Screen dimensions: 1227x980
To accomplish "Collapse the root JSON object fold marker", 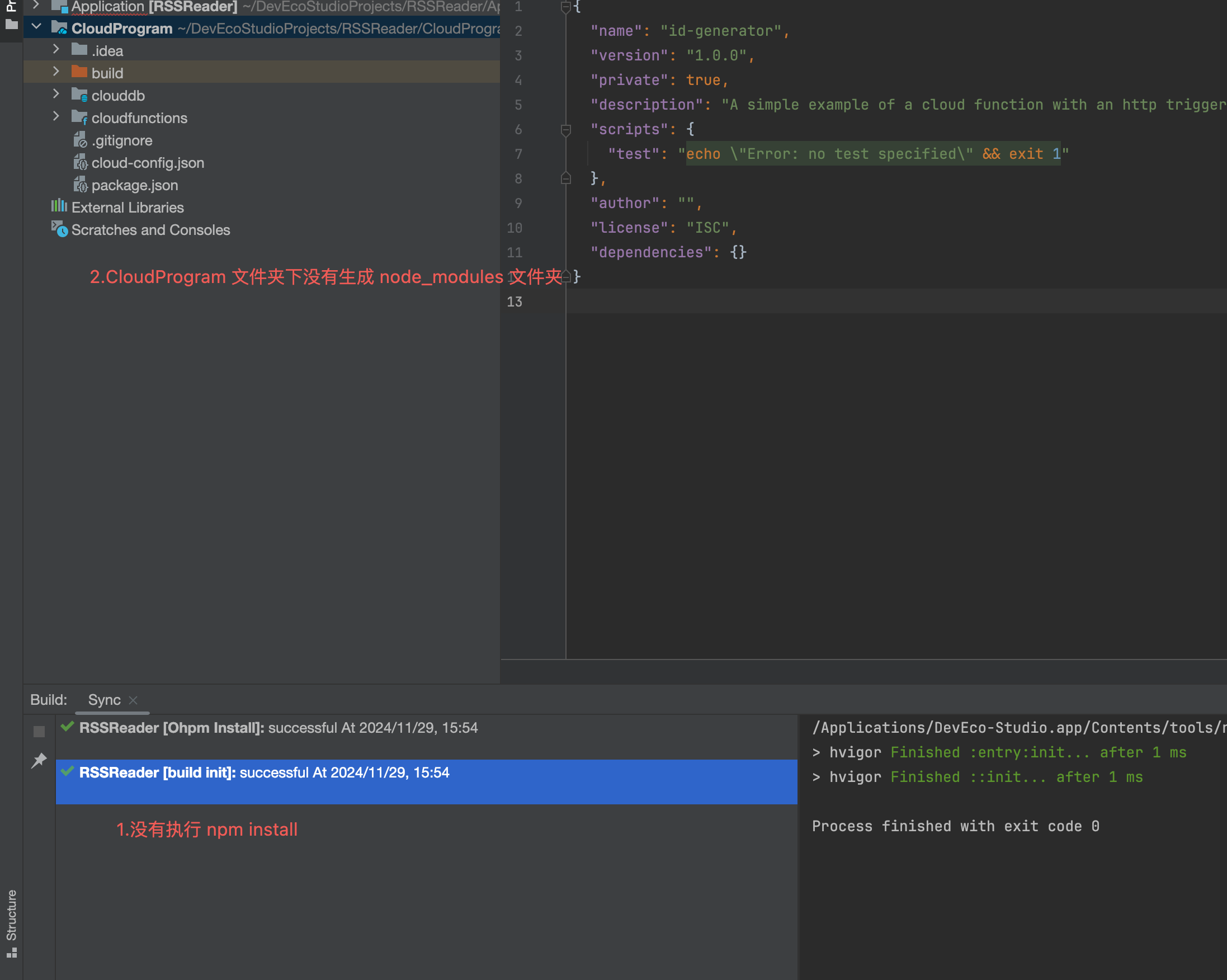I will 566,7.
